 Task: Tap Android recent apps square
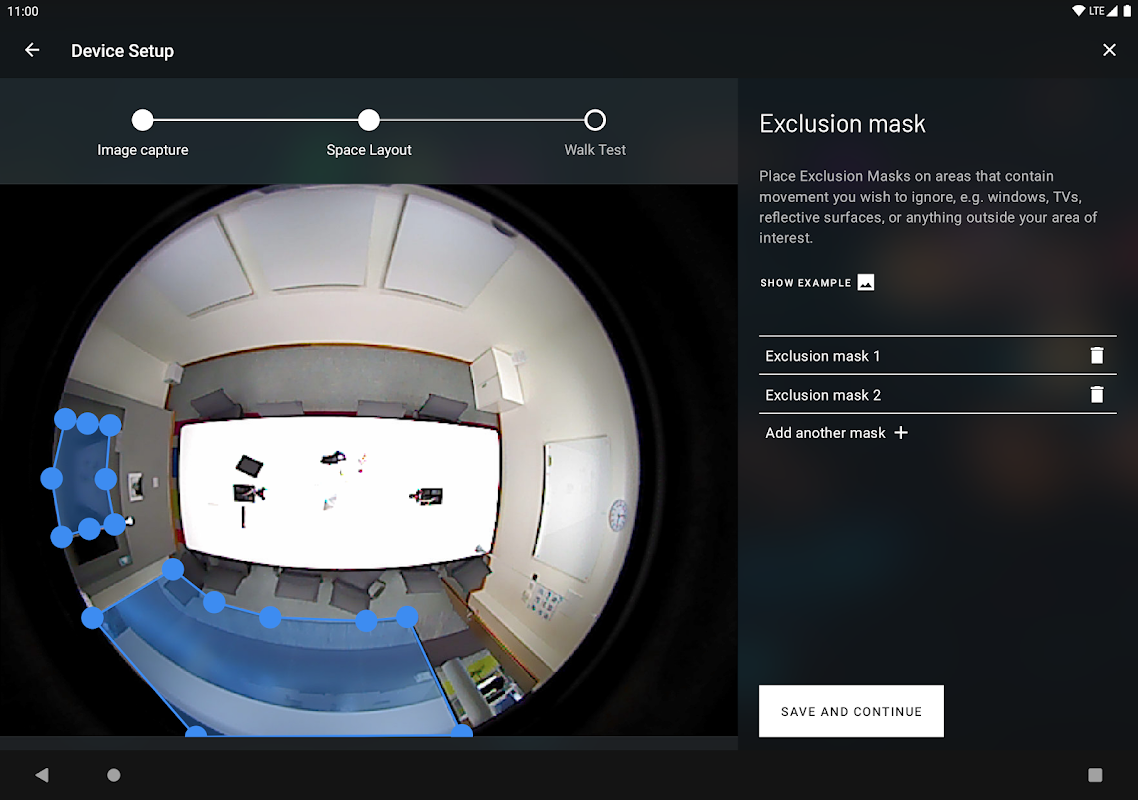(1095, 775)
